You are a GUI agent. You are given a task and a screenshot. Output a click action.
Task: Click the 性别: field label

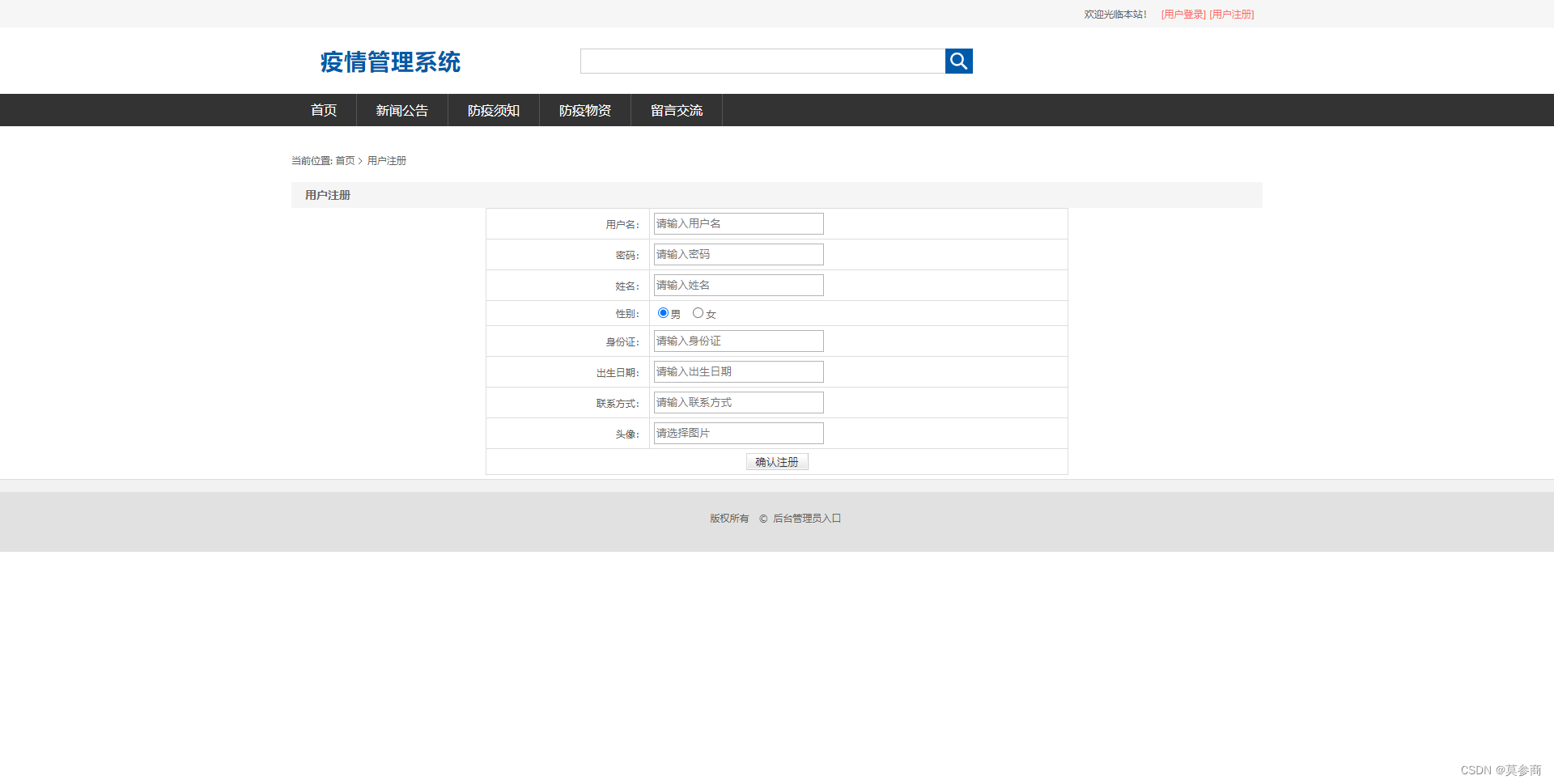point(627,314)
